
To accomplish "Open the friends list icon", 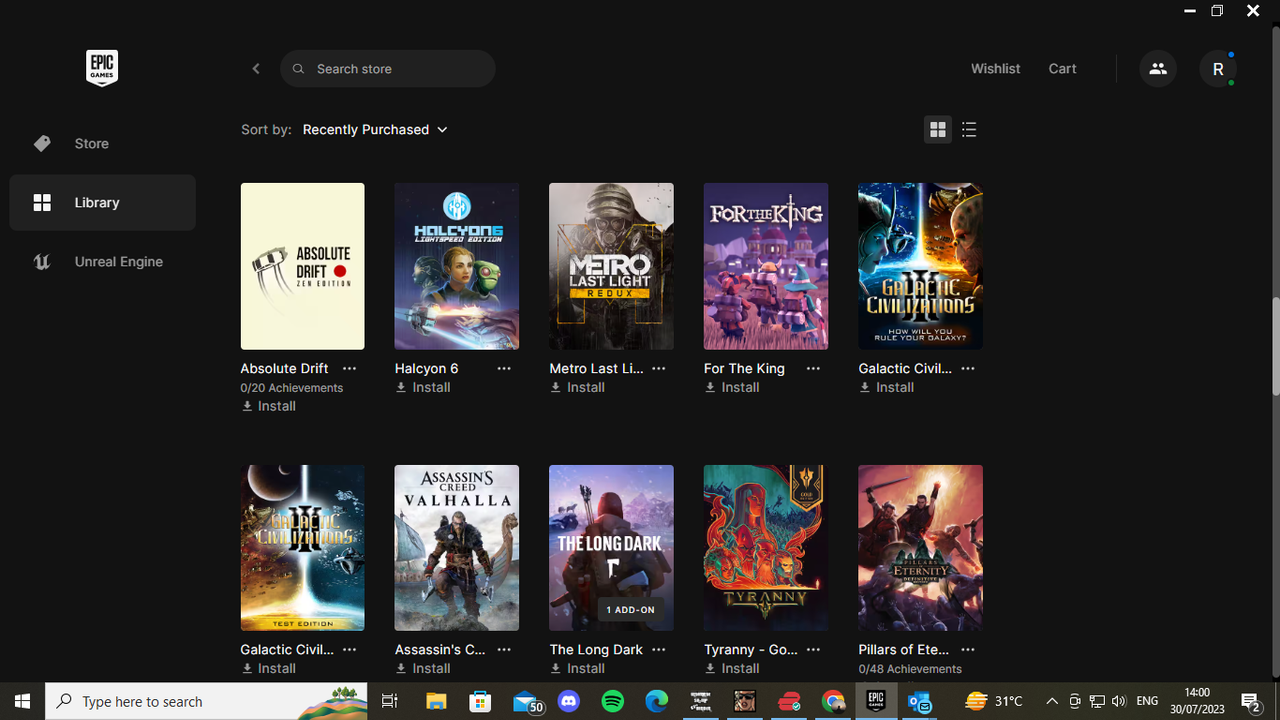I will [1158, 69].
